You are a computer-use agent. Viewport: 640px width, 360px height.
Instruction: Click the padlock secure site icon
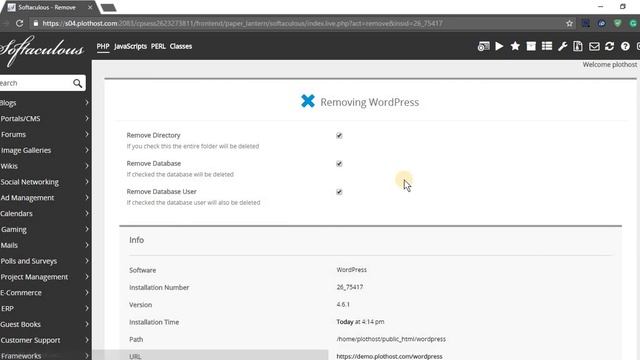[36, 24]
